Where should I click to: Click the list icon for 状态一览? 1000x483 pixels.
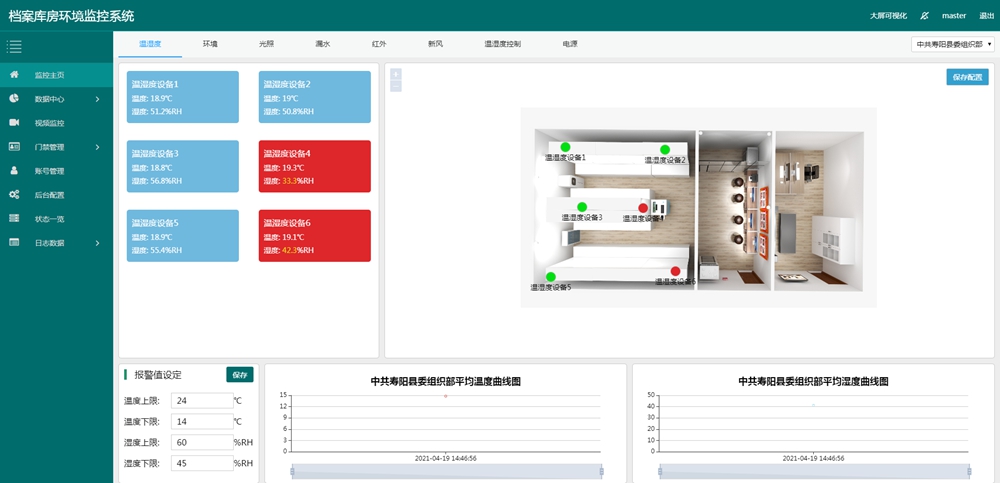click(14, 218)
